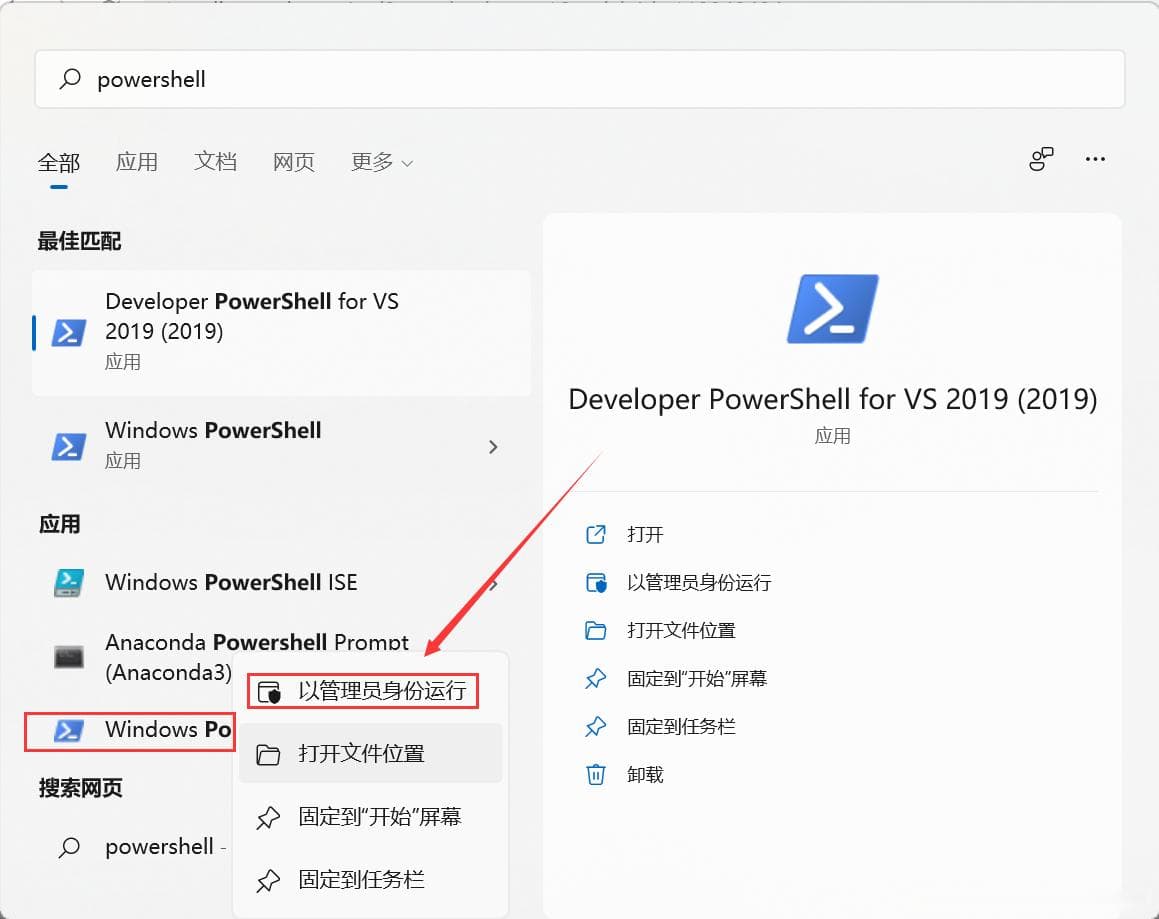The image size is (1159, 919).
Task: Open the account/feedback icon at top right
Action: tap(1041, 159)
